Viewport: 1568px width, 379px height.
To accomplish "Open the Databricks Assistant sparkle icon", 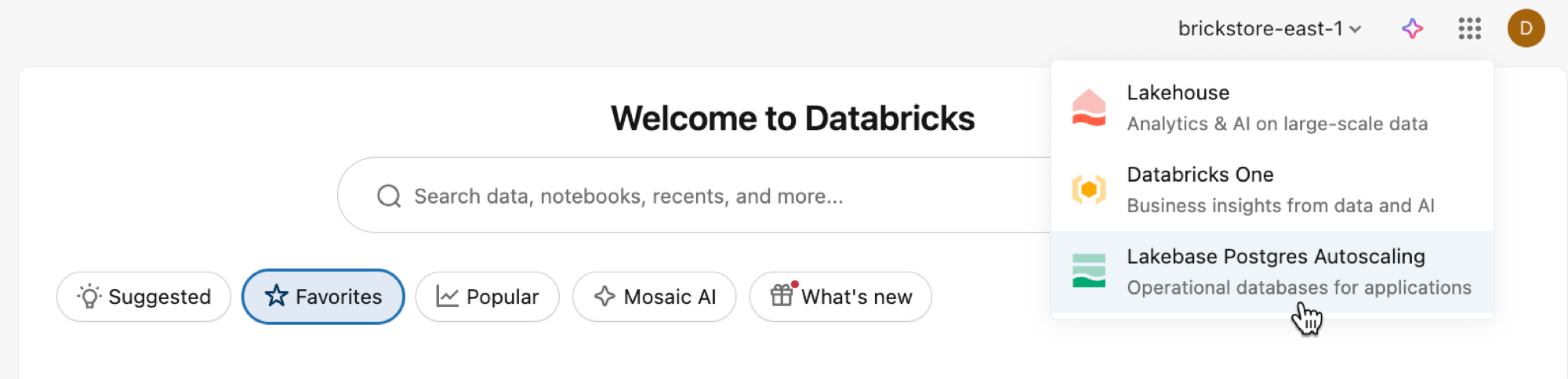I will [1412, 29].
